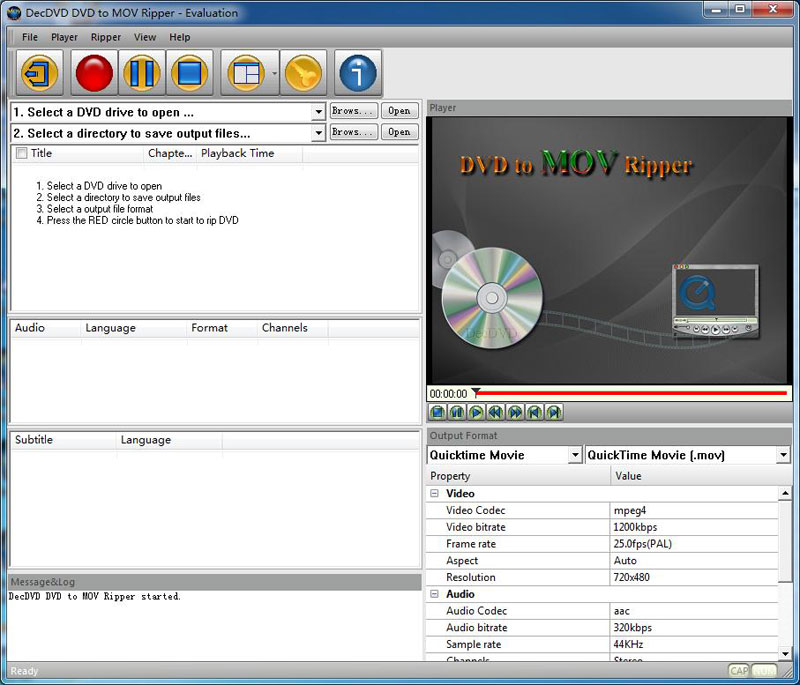Click the Playback Time column header

[249, 154]
